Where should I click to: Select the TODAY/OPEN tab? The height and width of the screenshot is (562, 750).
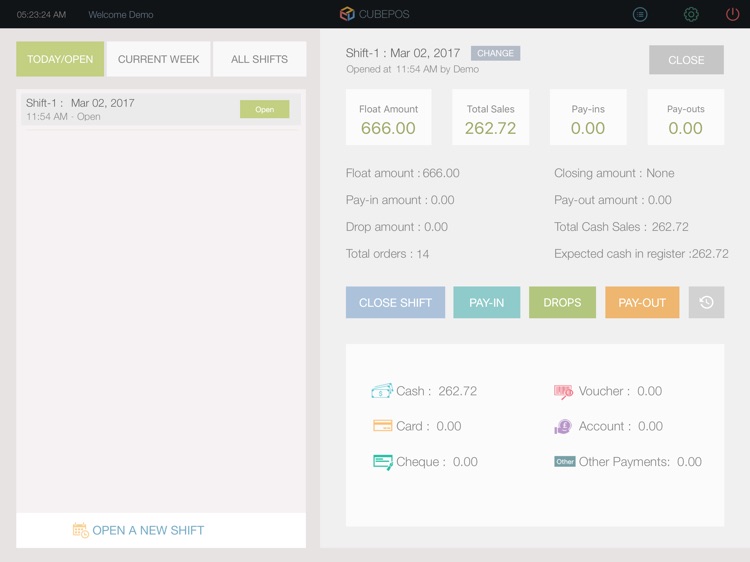(x=60, y=59)
